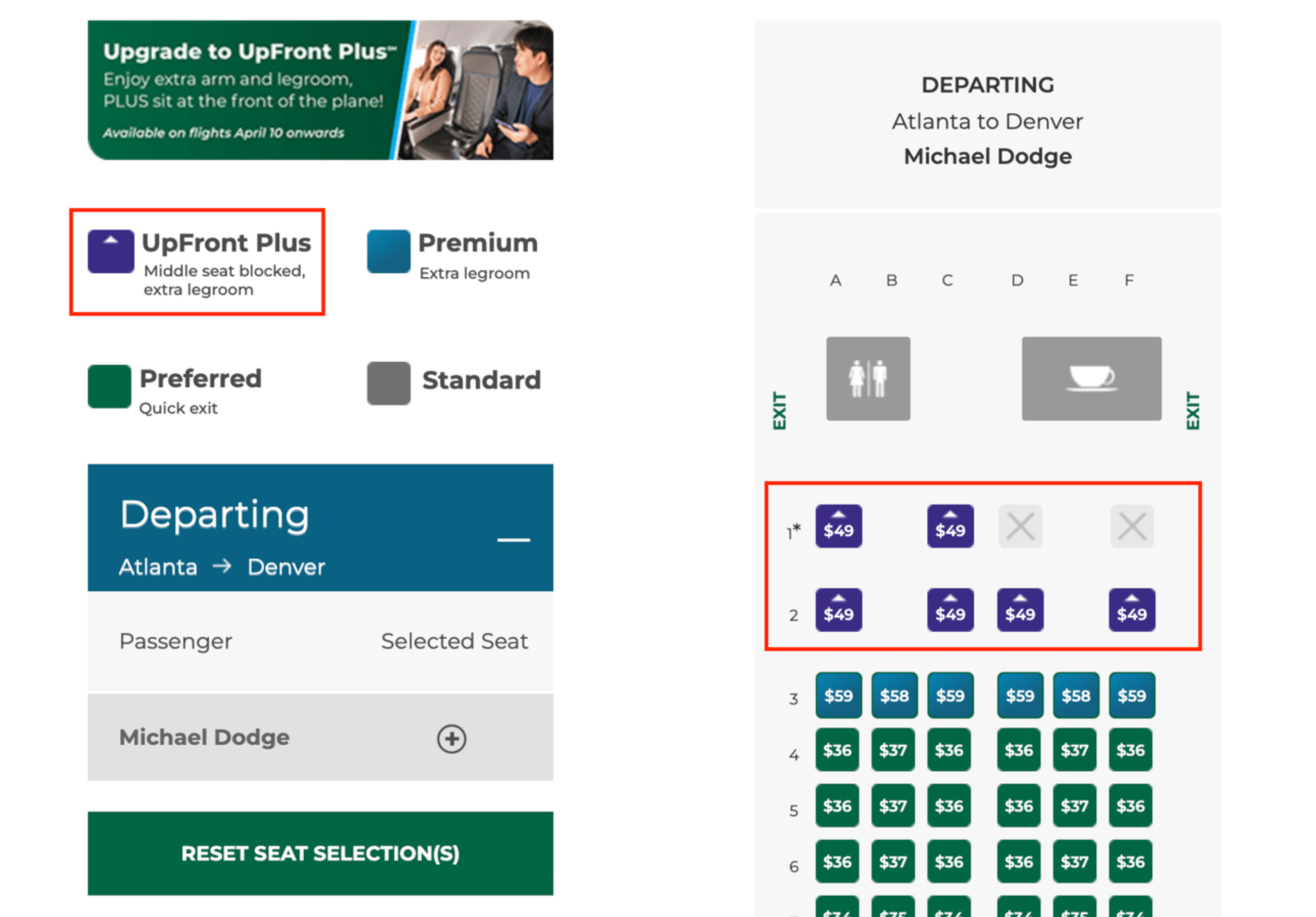The width and height of the screenshot is (1316, 917).
Task: Click the left EXIT label
Action: coord(779,411)
